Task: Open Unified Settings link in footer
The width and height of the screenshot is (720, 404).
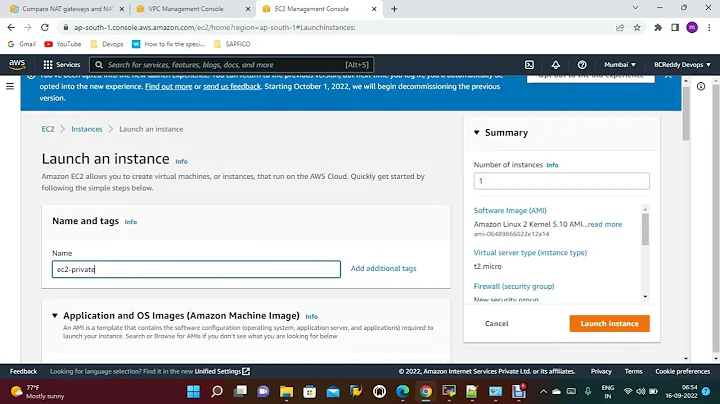Action: [222, 371]
